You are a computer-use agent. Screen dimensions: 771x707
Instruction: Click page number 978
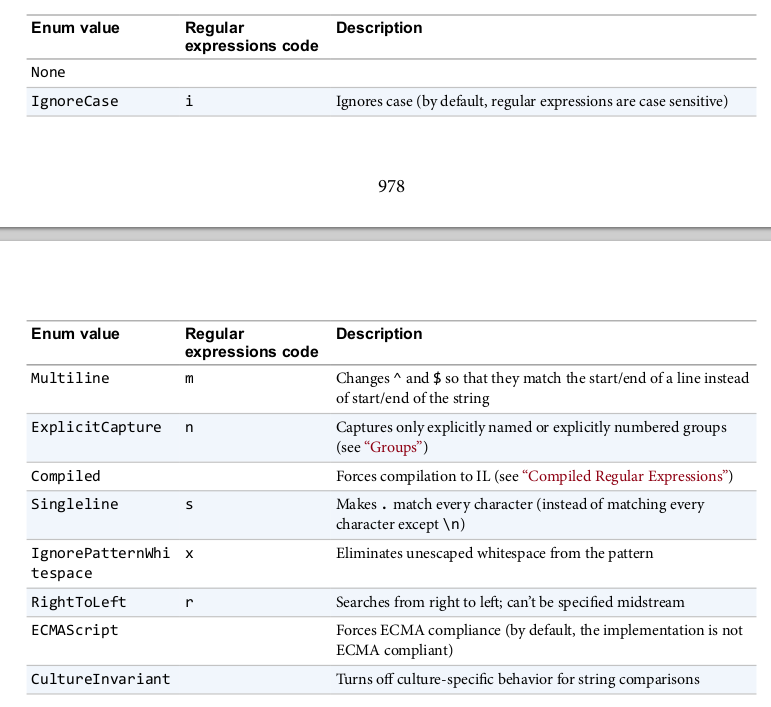391,186
